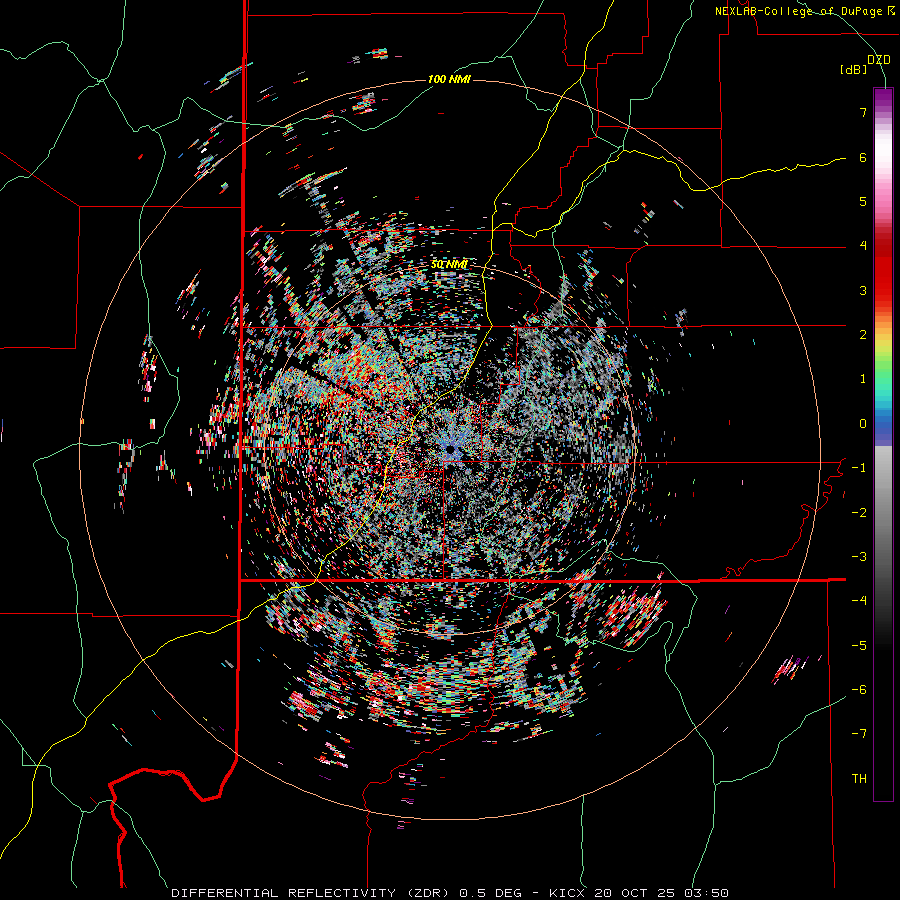The image size is (900, 900).
Task: Click the -1 value on the color scale
Action: 859,468
